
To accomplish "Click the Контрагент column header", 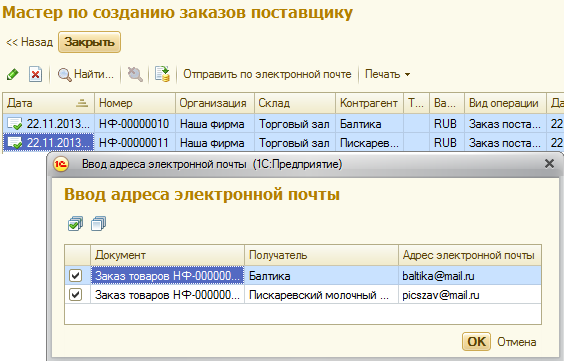I will pyautogui.click(x=369, y=103).
